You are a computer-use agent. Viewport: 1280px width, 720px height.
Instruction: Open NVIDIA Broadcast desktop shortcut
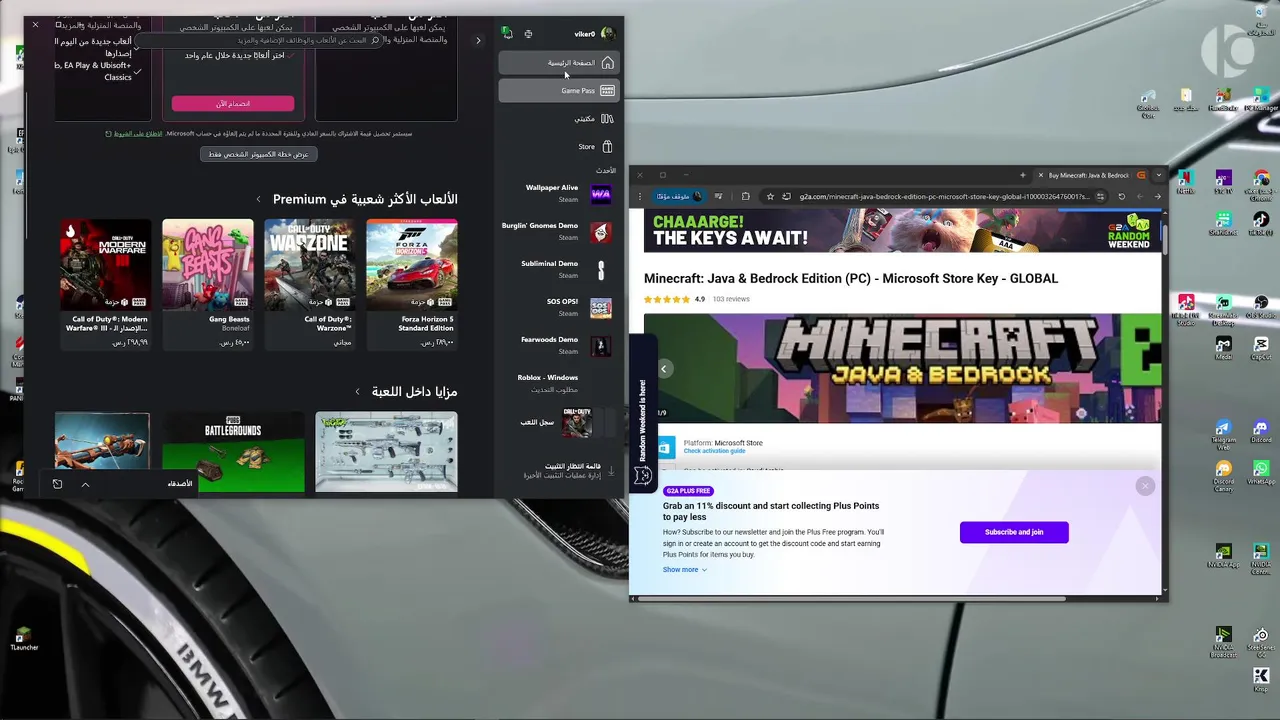1223,641
